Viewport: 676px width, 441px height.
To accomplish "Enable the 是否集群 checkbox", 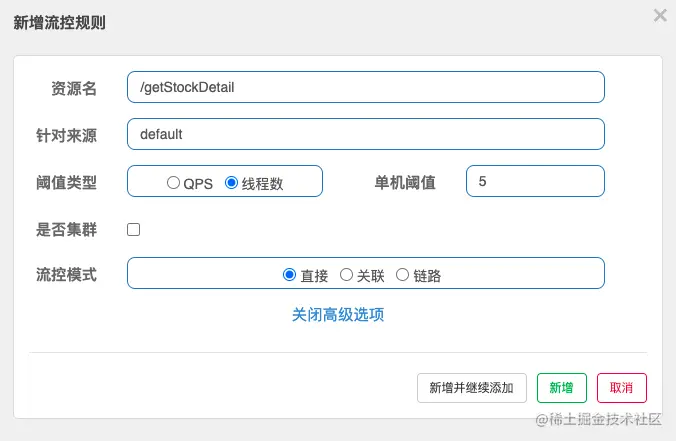I will point(134,229).
